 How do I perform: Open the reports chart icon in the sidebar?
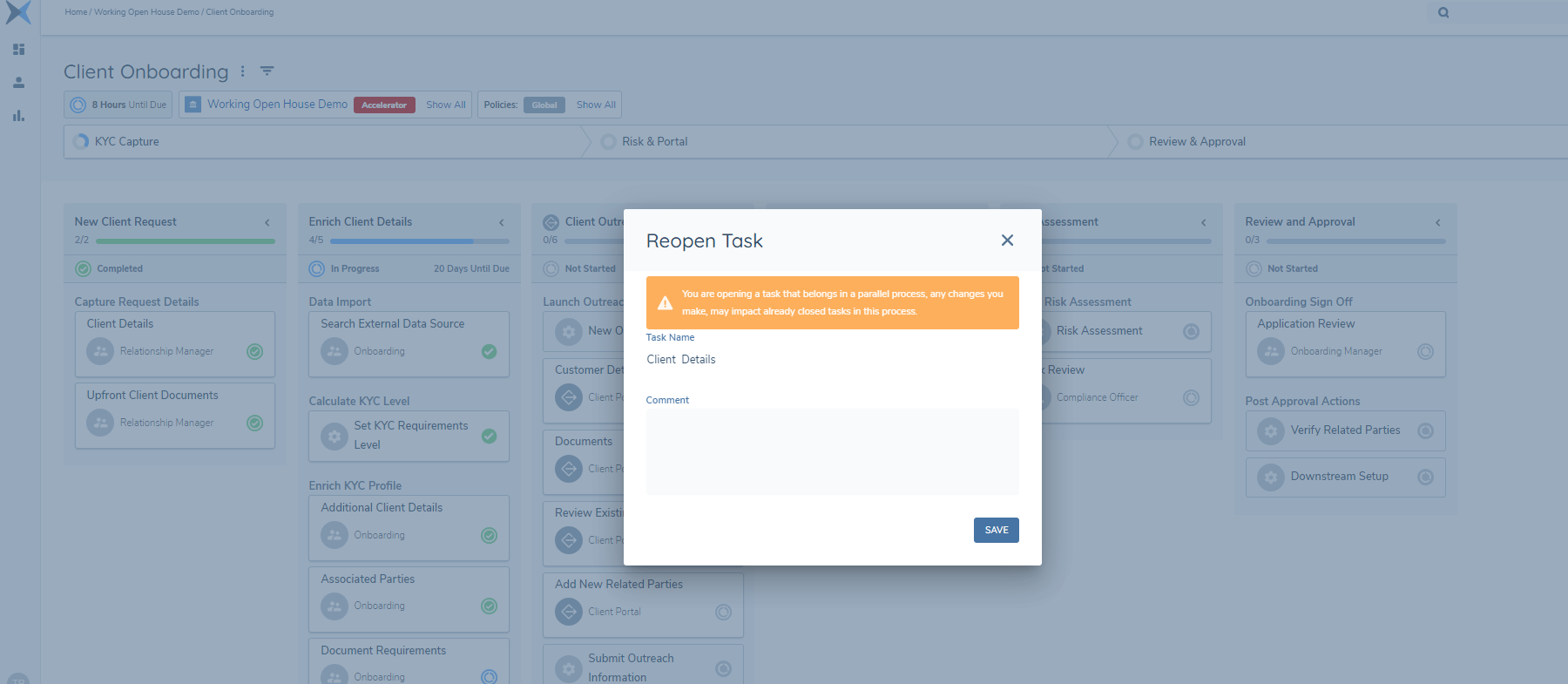[18, 115]
